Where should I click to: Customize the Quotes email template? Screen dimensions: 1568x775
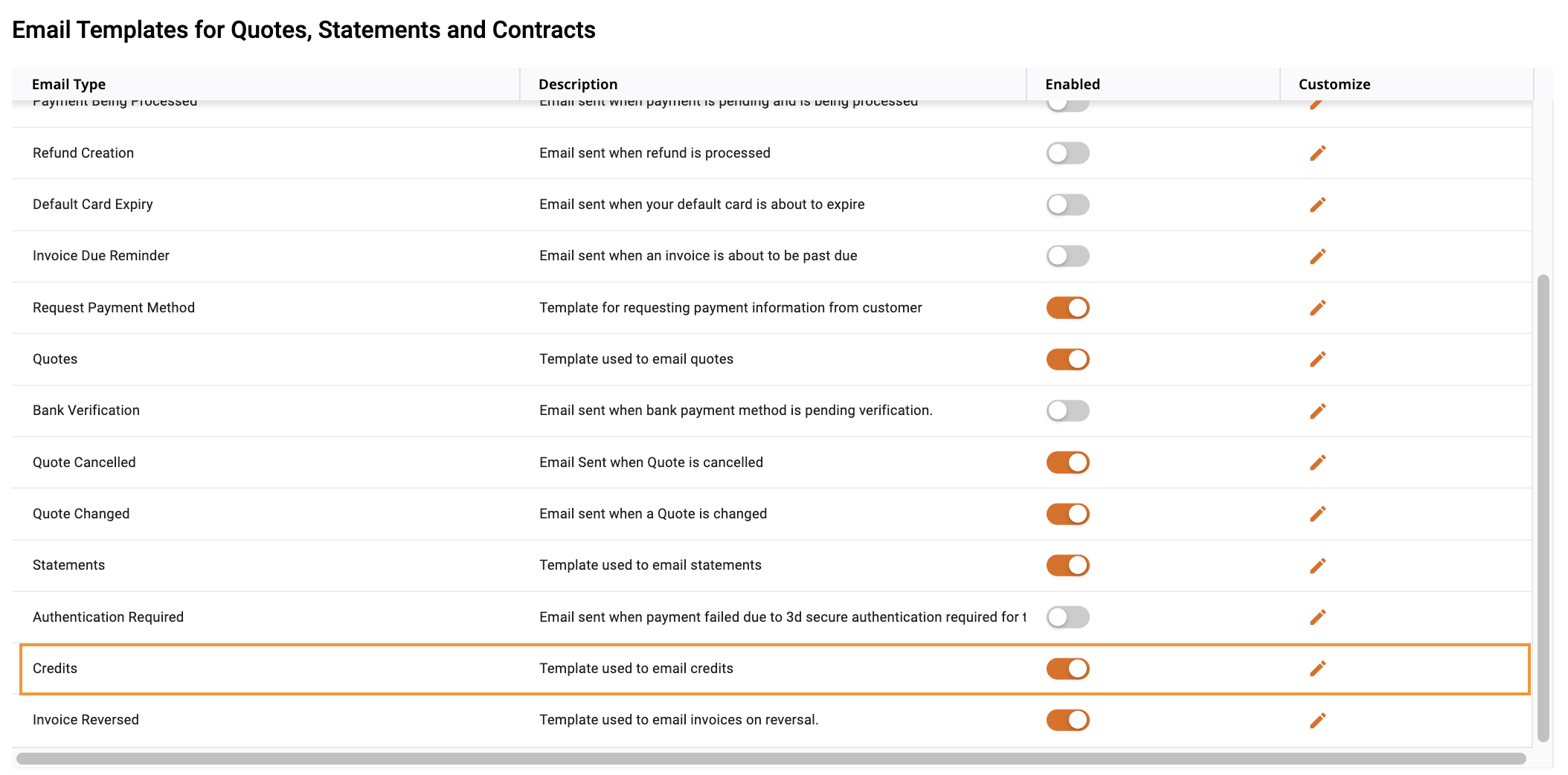pos(1317,359)
